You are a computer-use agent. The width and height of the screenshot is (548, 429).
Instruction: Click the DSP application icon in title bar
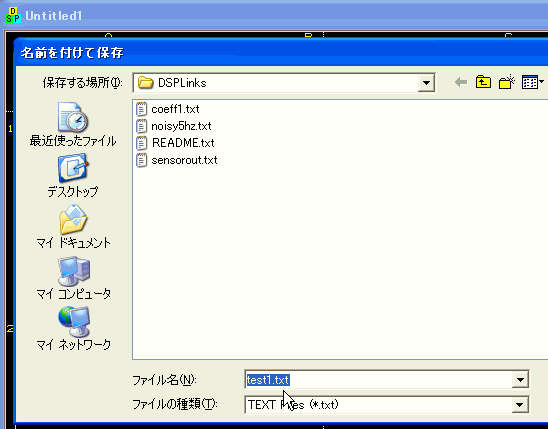coord(13,15)
